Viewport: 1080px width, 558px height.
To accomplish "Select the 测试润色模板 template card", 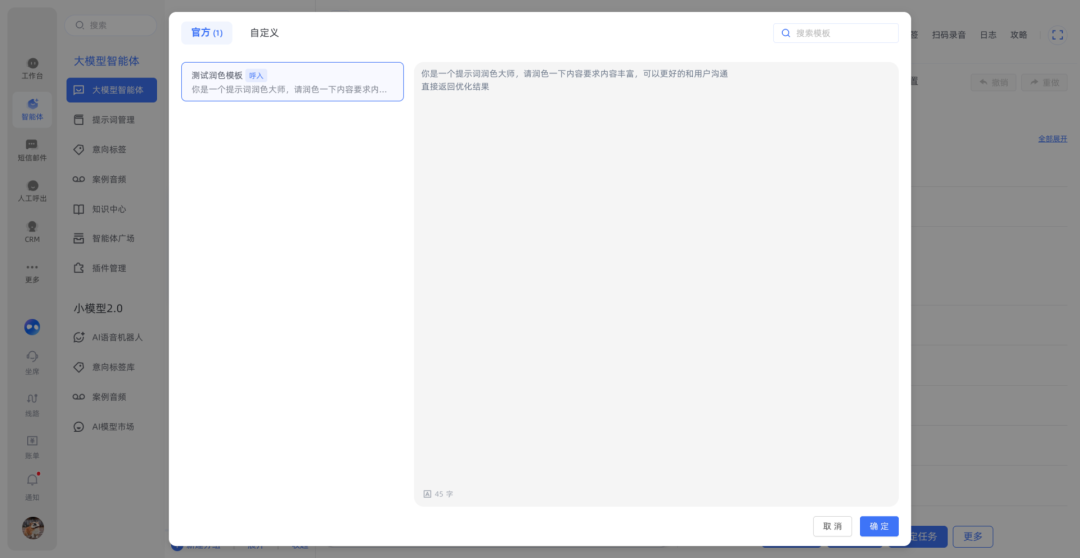I will pos(292,82).
